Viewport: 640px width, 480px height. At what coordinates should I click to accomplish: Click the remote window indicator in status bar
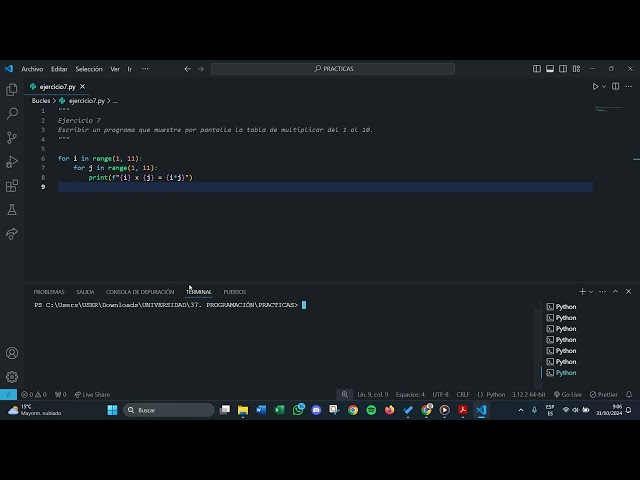(8, 394)
